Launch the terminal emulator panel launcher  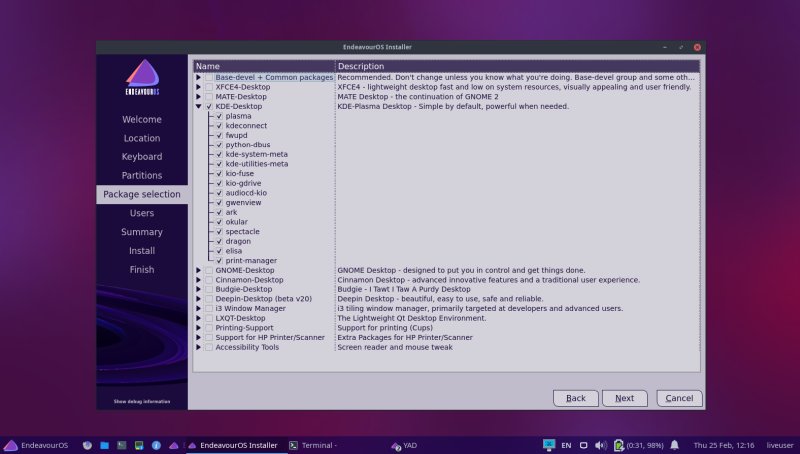121,445
